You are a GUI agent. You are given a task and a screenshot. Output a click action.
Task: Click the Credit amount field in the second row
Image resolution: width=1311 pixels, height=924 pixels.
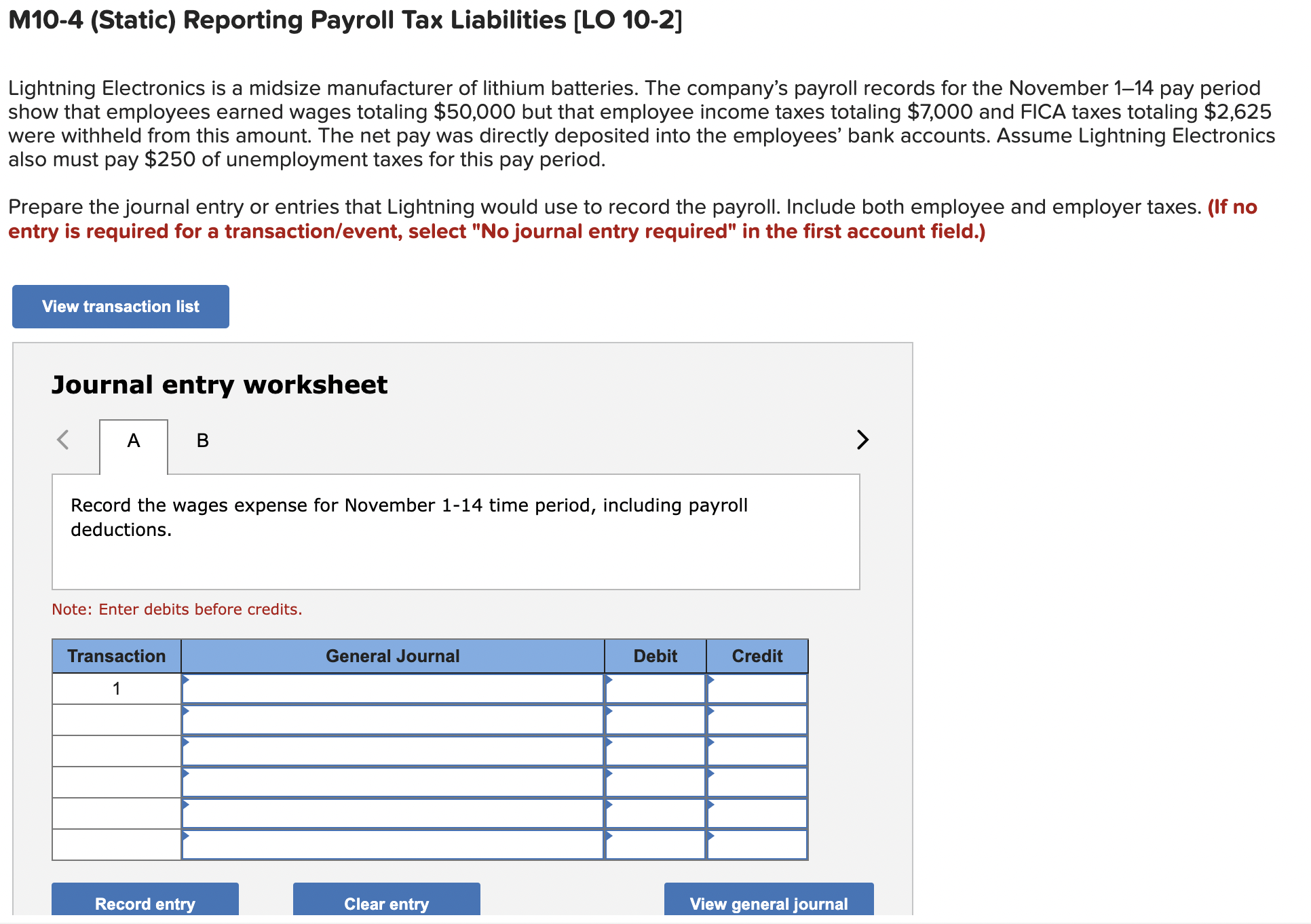tap(757, 719)
